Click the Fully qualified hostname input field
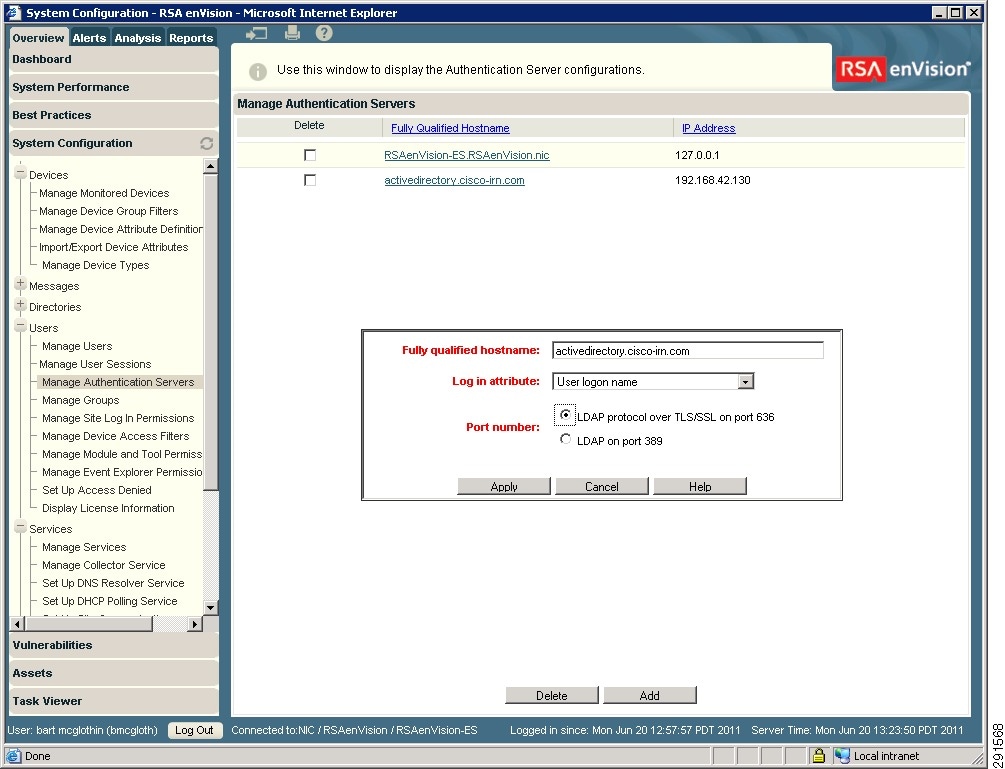 coord(688,351)
